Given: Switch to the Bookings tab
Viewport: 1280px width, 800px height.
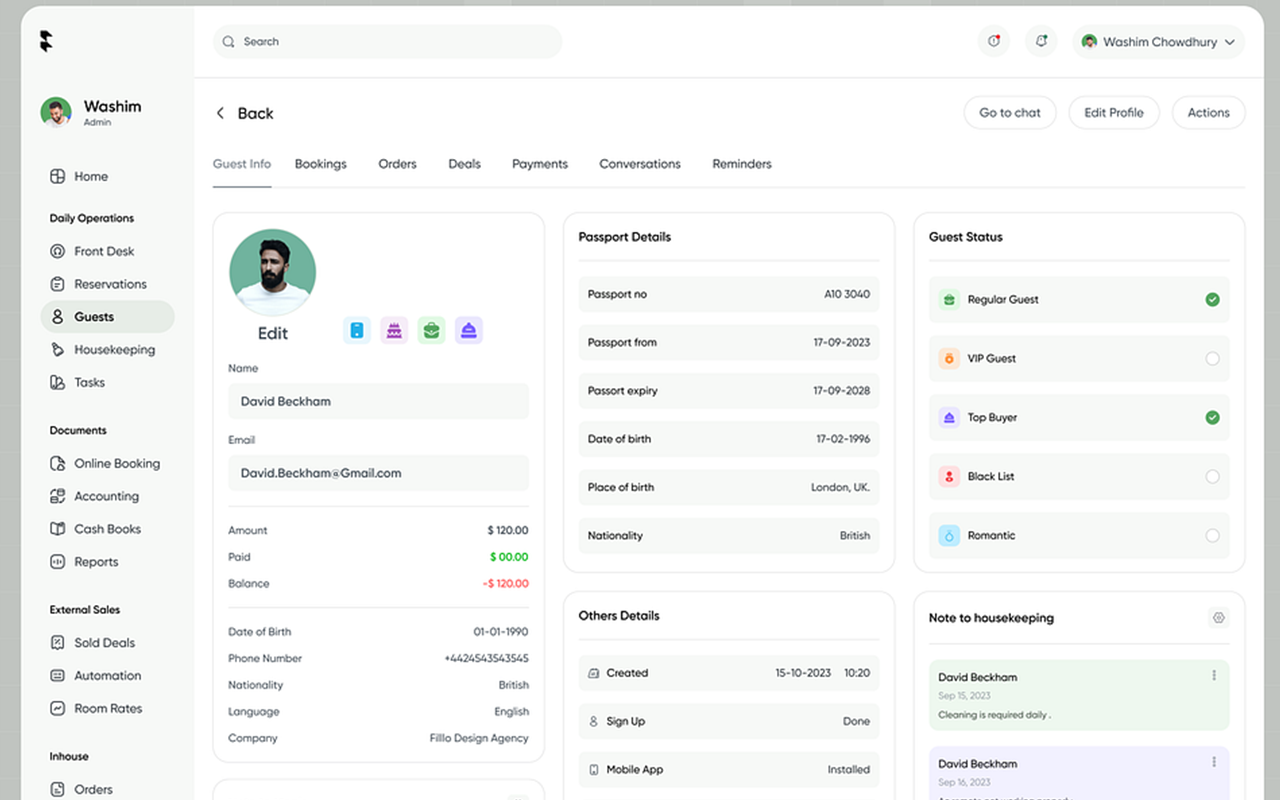Looking at the screenshot, I should (x=320, y=164).
